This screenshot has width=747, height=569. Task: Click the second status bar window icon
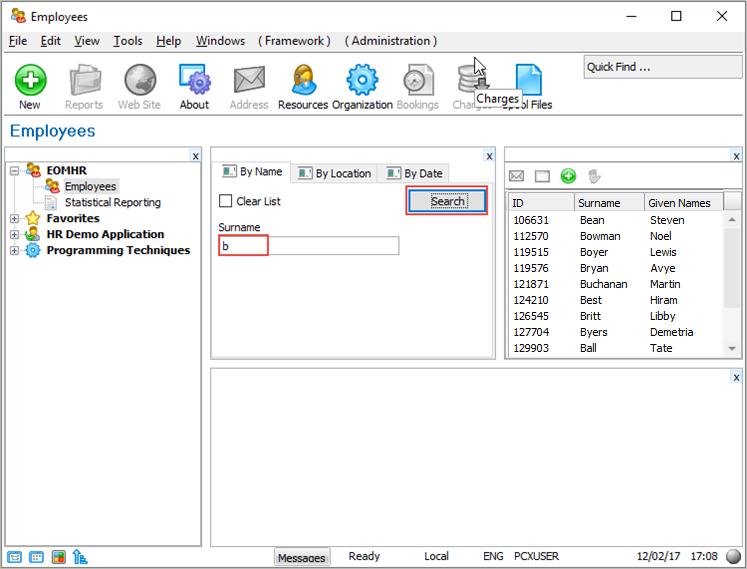(x=37, y=557)
